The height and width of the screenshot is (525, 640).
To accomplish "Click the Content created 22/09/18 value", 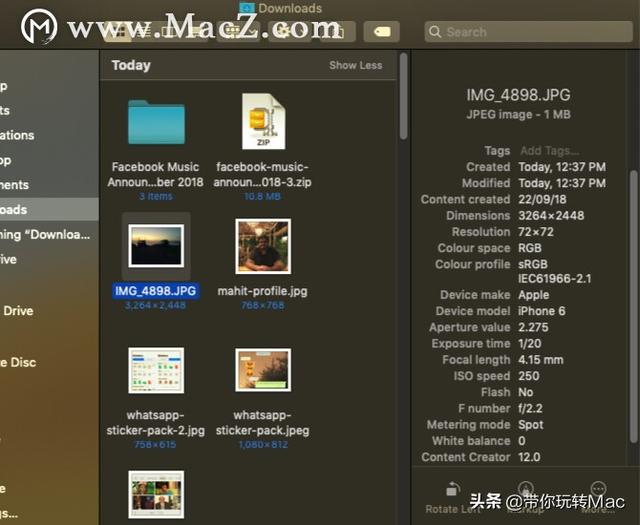I will coord(542,200).
